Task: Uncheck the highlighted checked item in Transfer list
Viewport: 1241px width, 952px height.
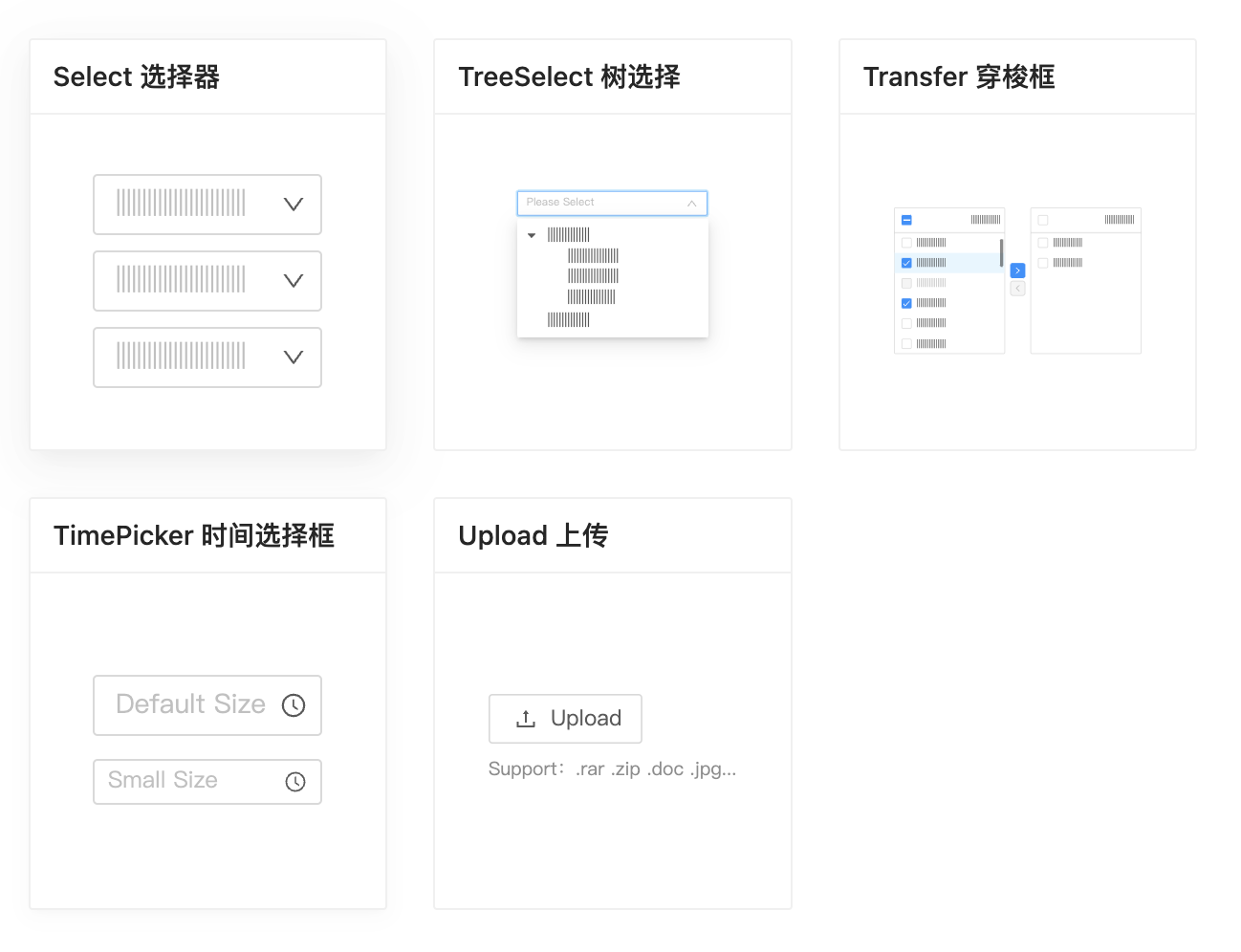Action: 906,263
